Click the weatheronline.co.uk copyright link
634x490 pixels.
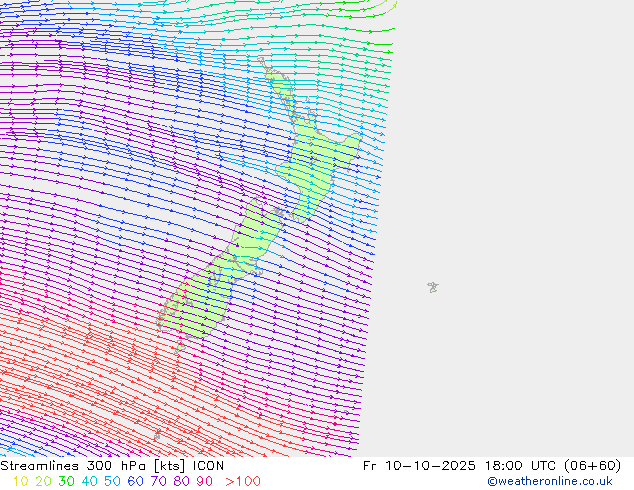click(550, 481)
